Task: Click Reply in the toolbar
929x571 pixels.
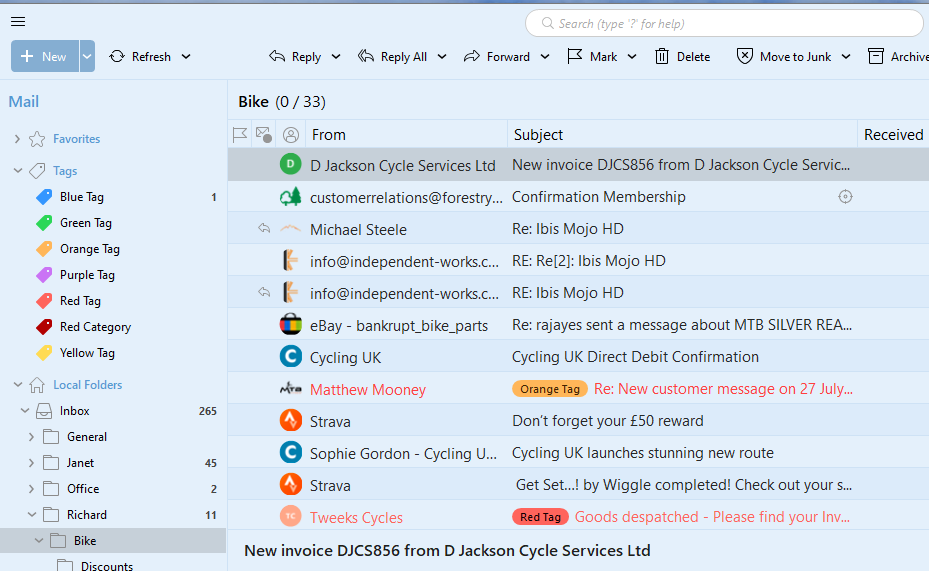Action: point(295,56)
